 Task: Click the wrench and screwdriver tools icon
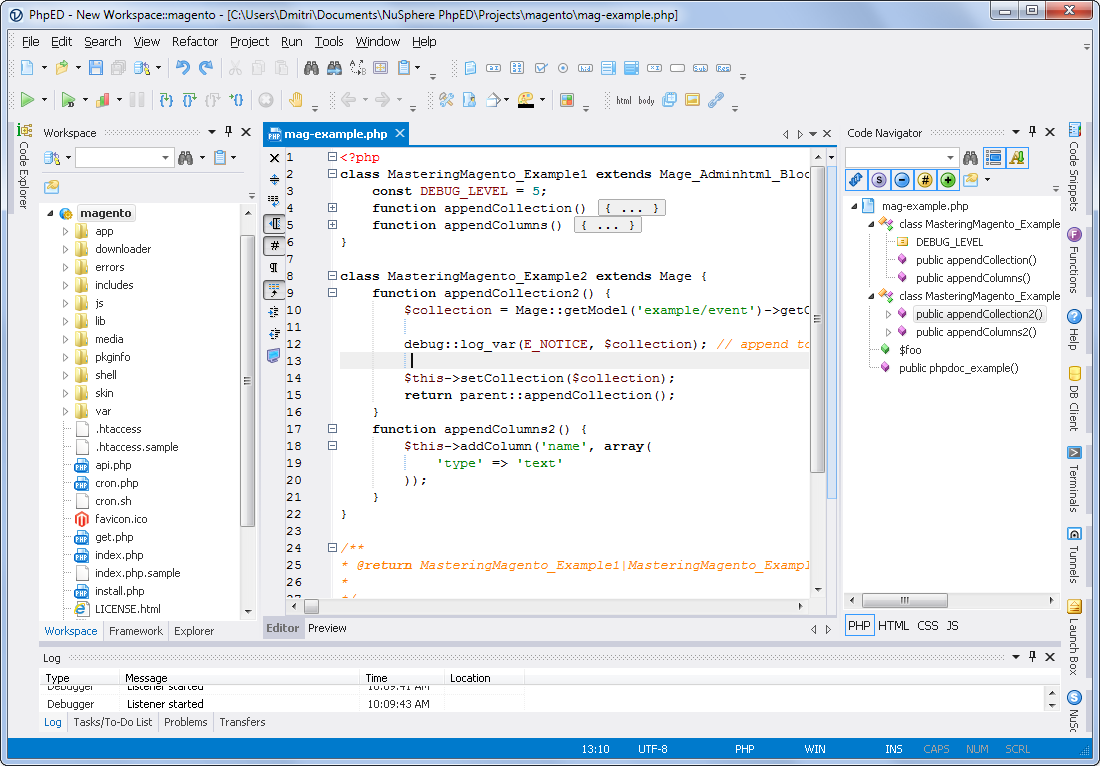(x=446, y=100)
